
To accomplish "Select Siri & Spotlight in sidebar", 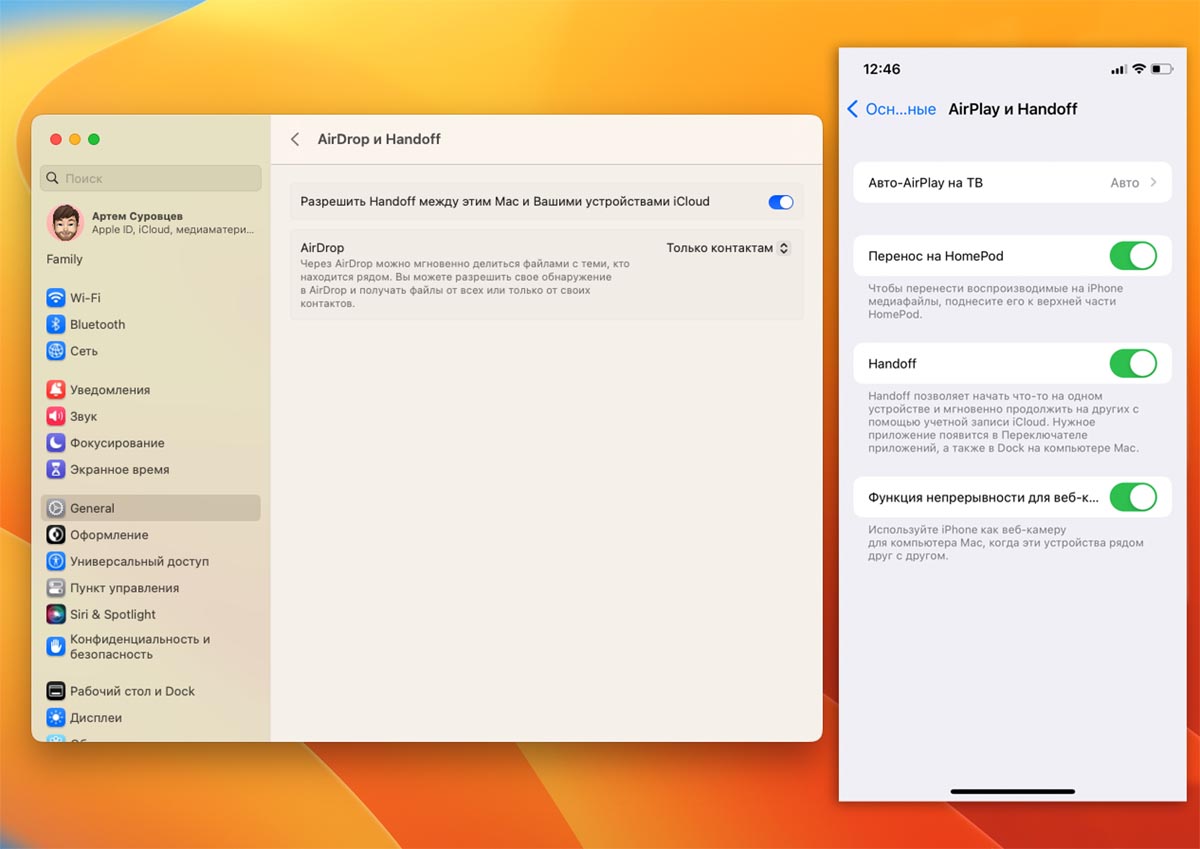I will (151, 615).
